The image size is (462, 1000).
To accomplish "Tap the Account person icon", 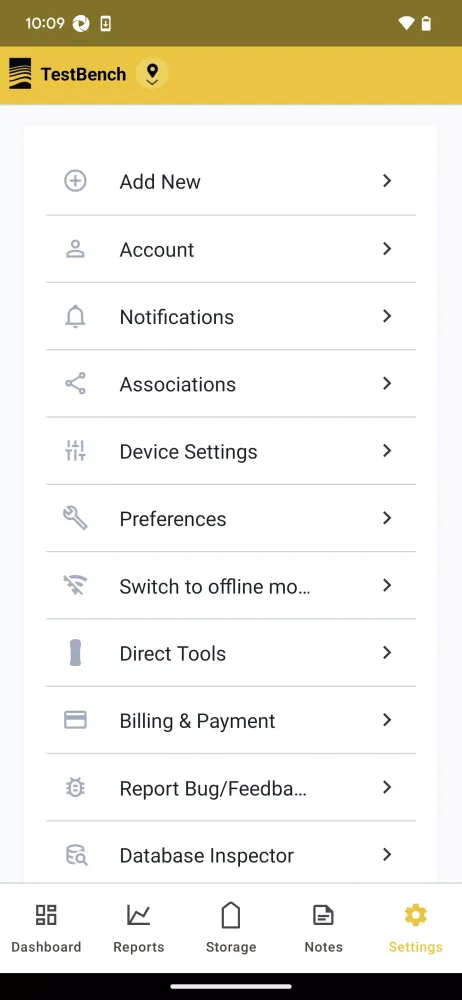I will coord(75,249).
